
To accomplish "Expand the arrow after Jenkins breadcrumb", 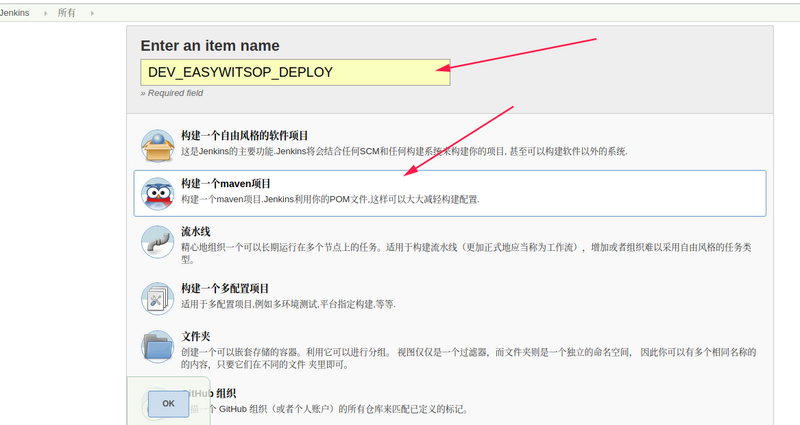I will [x=45, y=13].
